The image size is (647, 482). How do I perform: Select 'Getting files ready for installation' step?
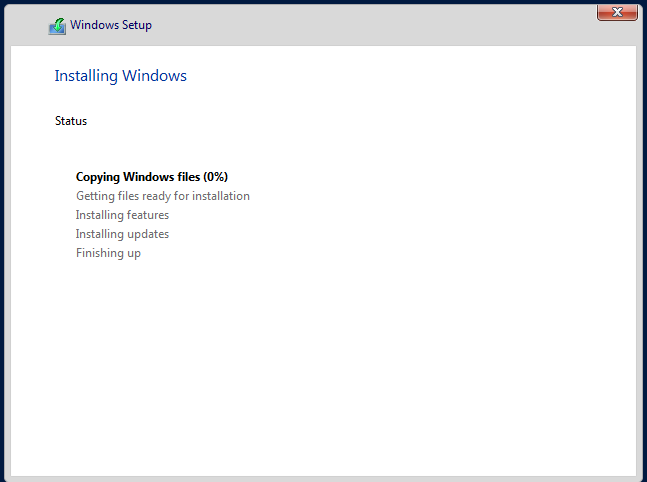coord(163,196)
